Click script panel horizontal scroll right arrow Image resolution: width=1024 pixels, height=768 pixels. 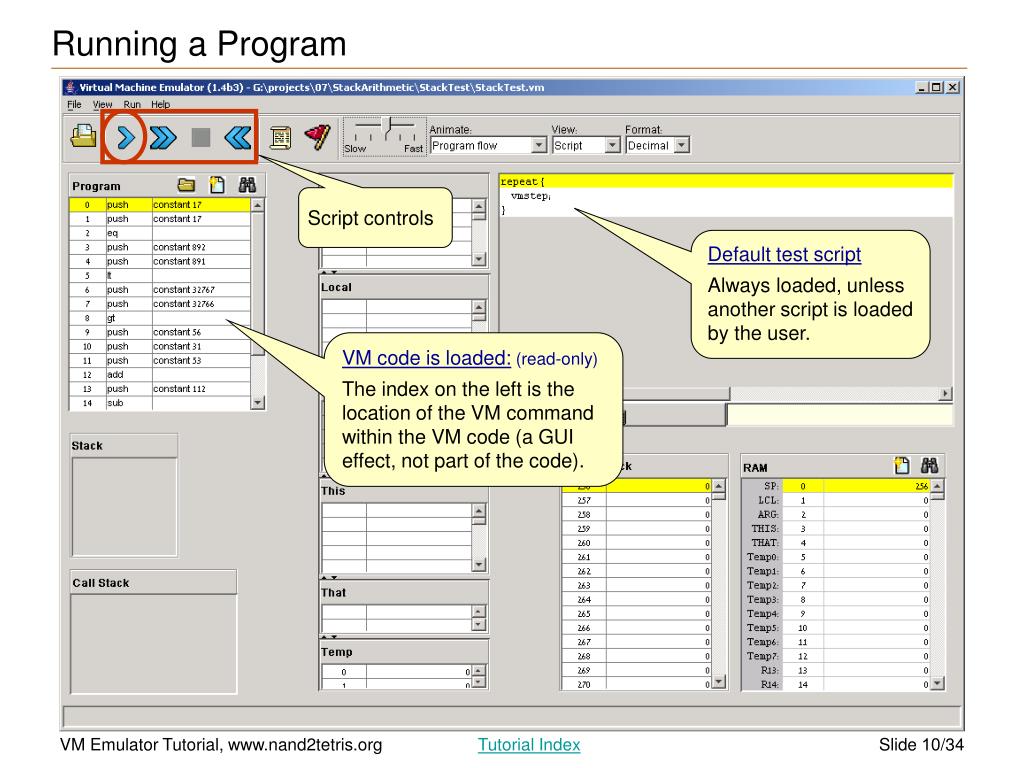click(945, 393)
